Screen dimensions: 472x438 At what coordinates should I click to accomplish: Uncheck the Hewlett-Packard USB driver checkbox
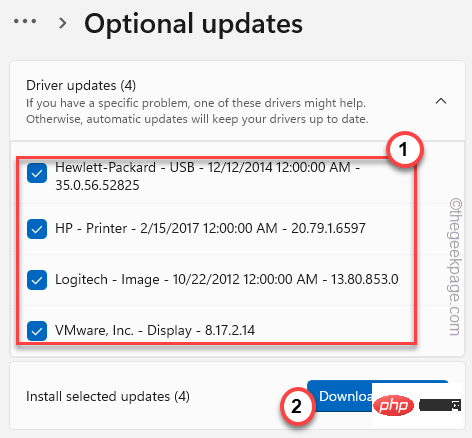(37, 173)
